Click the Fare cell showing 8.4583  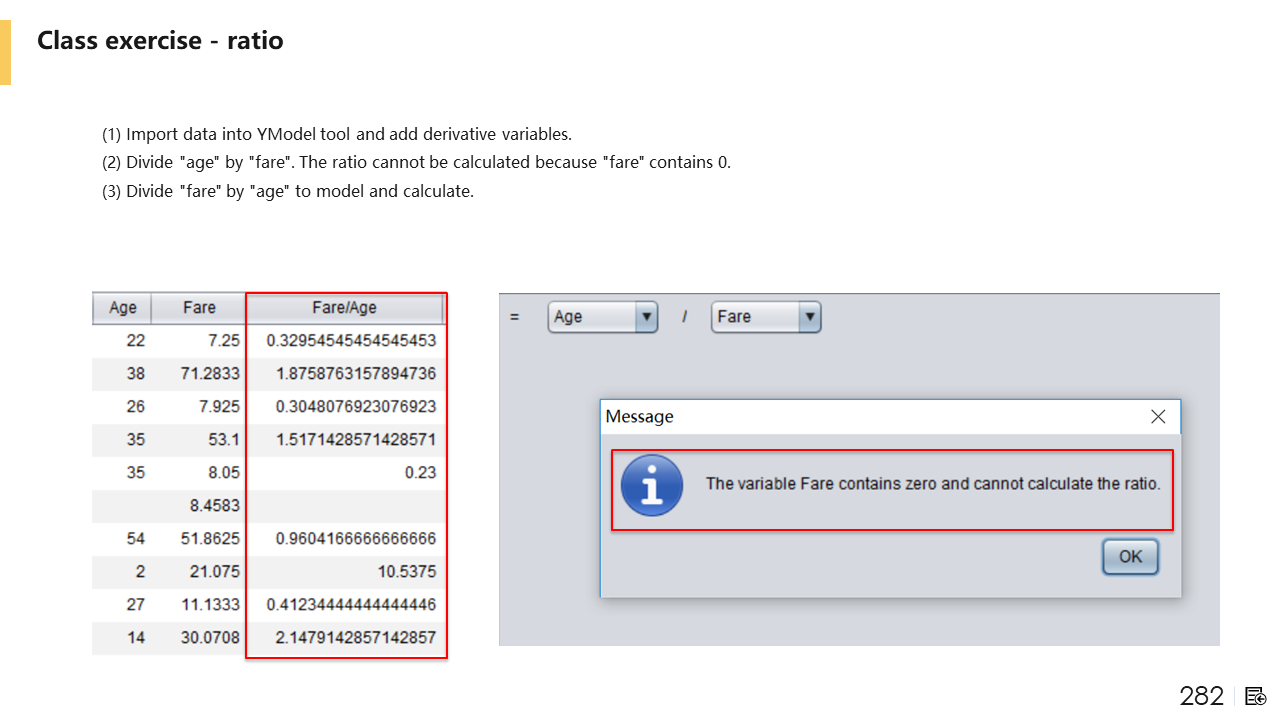[214, 506]
